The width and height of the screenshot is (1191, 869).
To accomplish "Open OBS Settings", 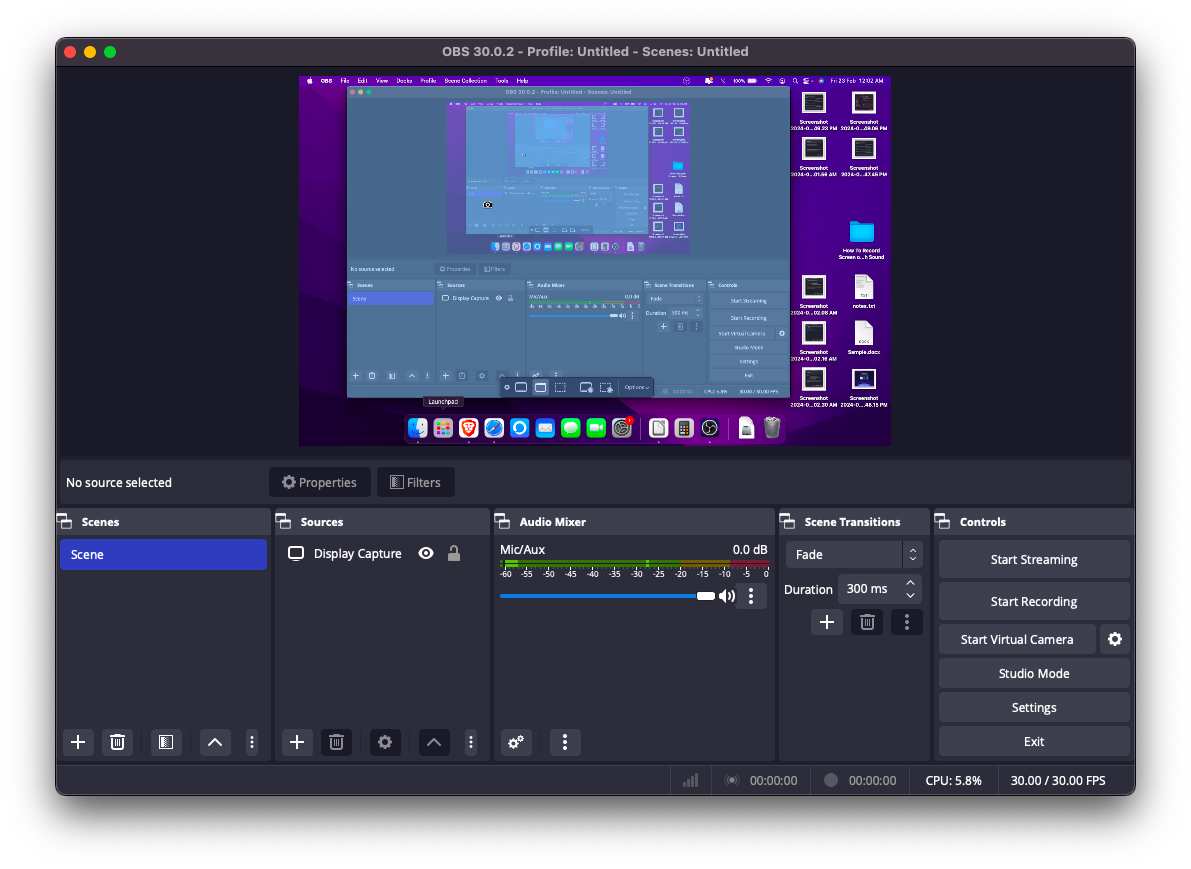I will pos(1034,708).
